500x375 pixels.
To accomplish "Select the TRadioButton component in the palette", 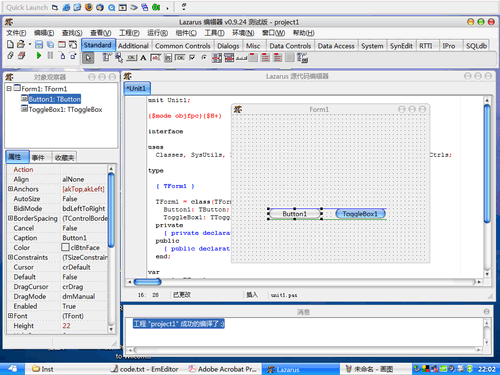I will [204, 58].
